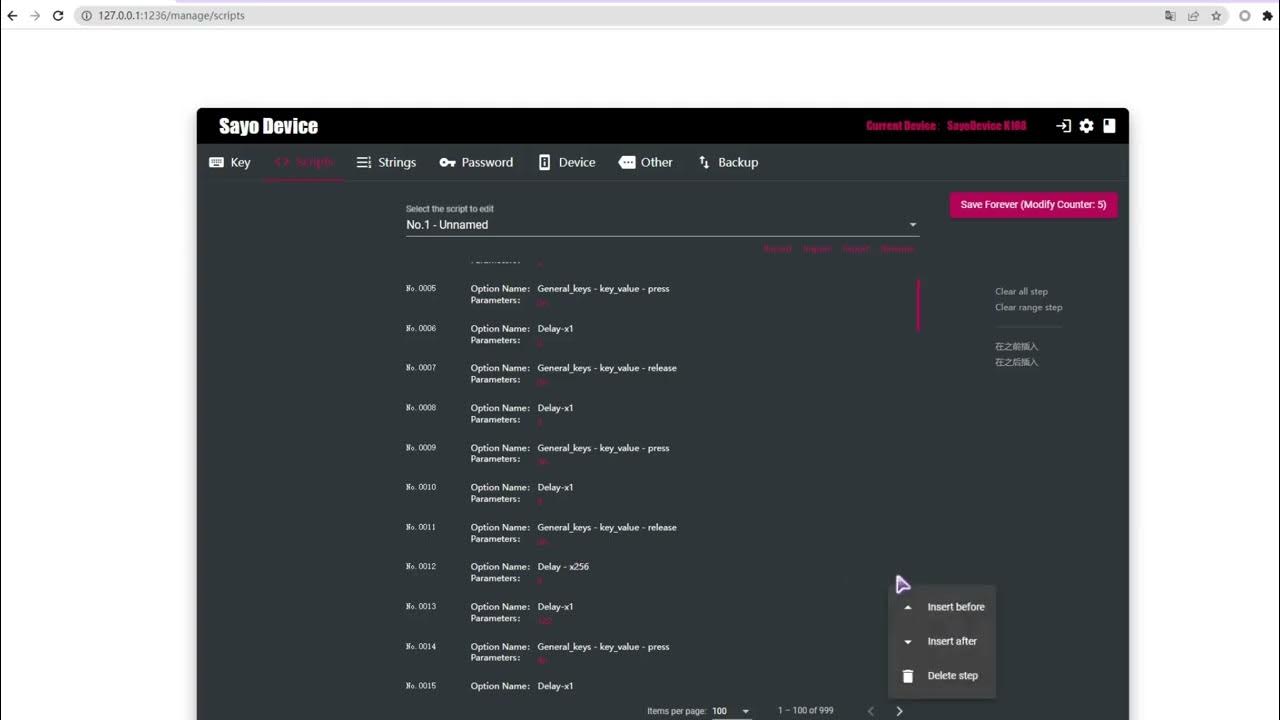The width and height of the screenshot is (1280, 720).
Task: Click the Current Device SayoDevice label
Action: (946, 126)
